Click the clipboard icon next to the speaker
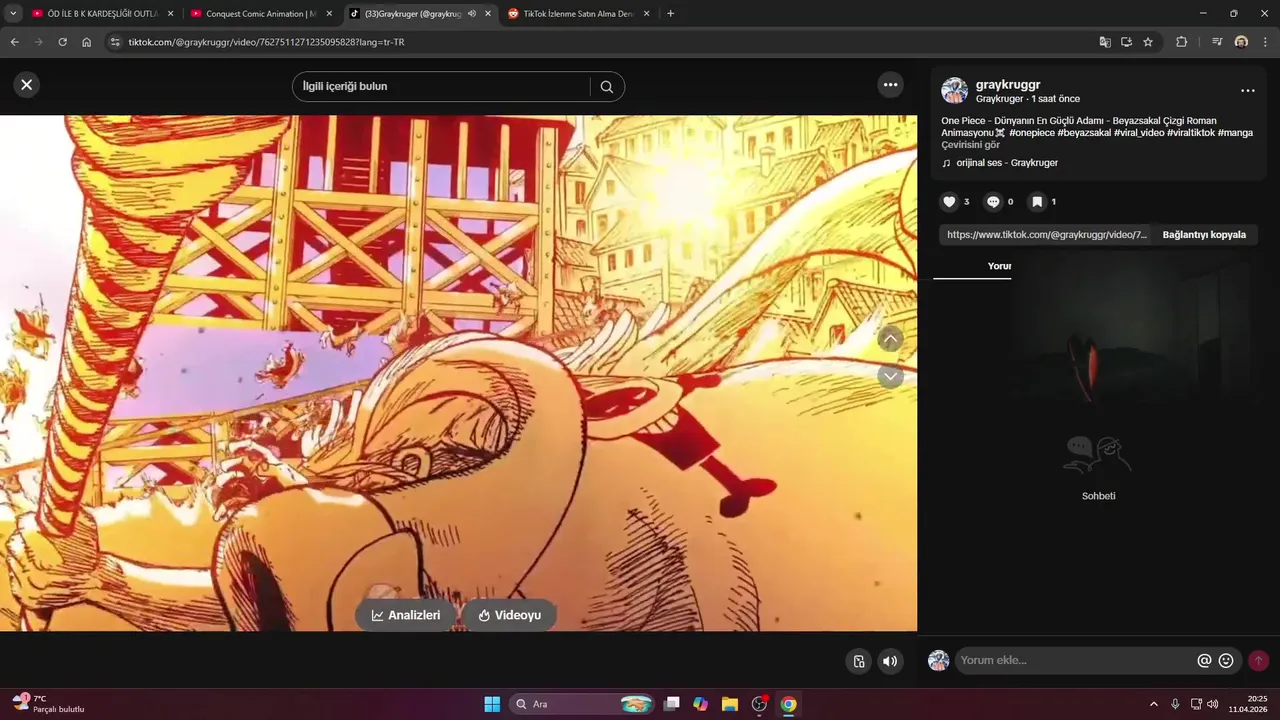Screen dimensions: 1280x720 click(x=859, y=661)
